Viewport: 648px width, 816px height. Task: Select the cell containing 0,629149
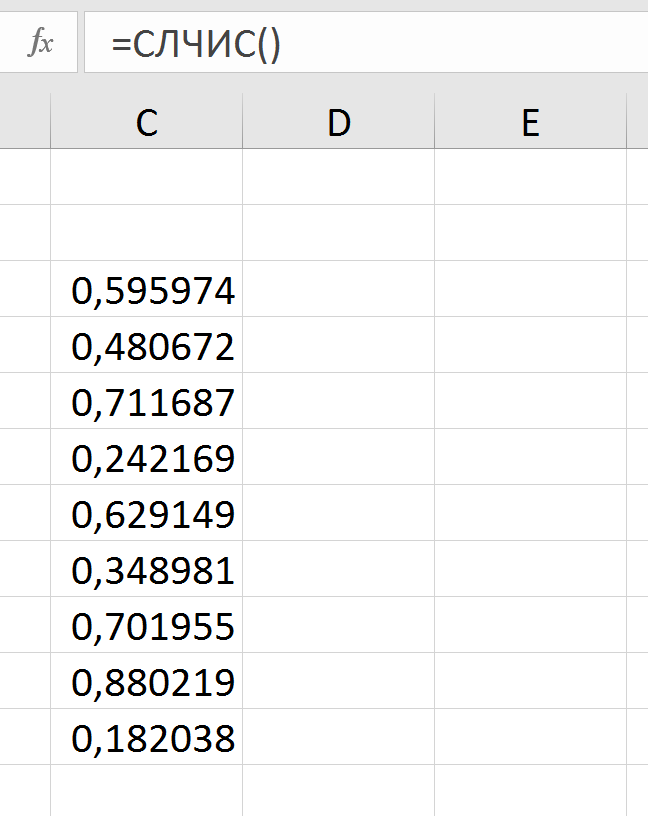(147, 513)
